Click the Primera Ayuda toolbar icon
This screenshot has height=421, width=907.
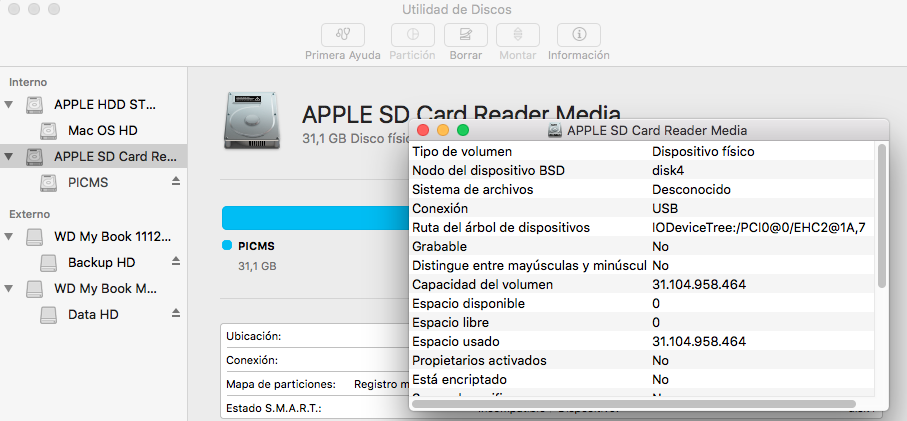click(342, 34)
